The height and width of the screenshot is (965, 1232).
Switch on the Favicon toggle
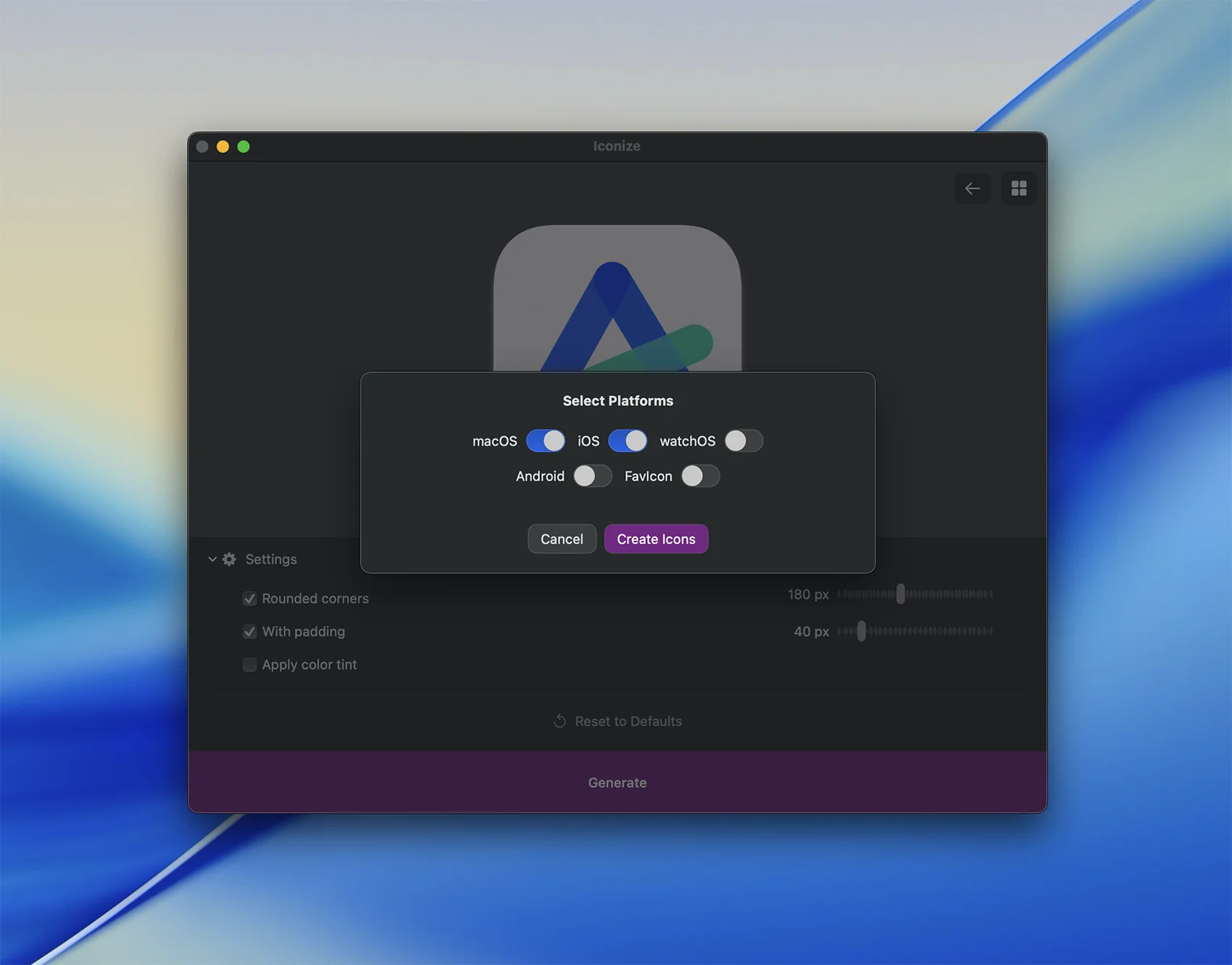(x=700, y=476)
